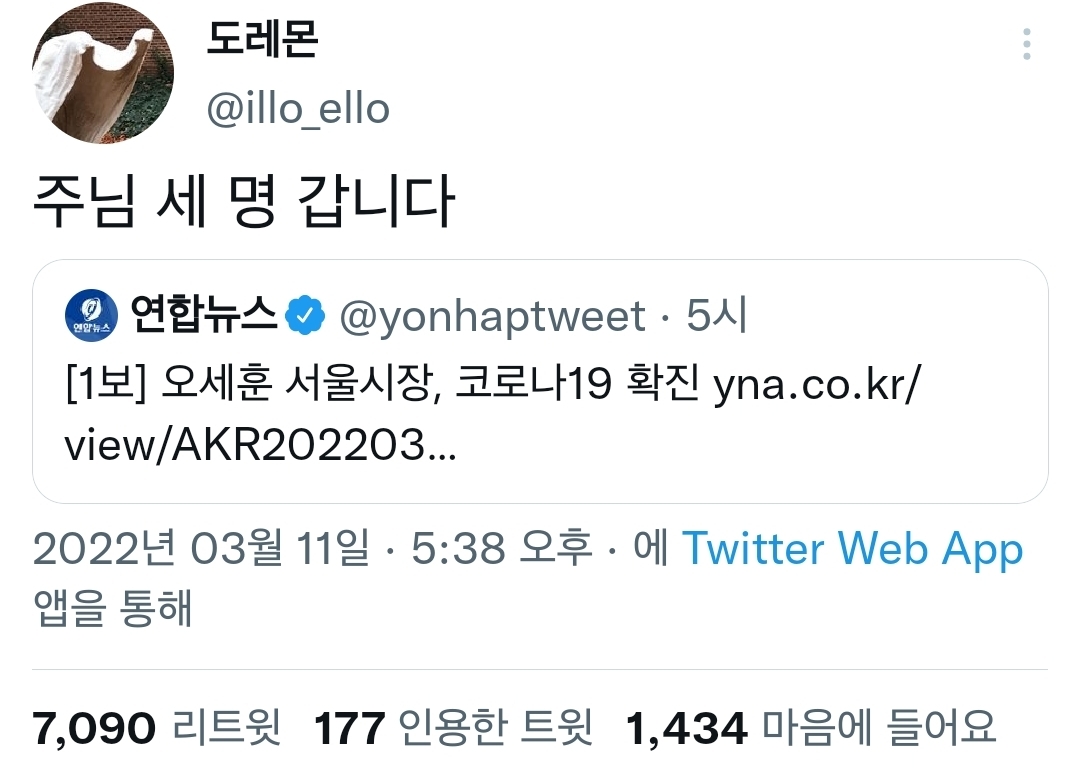
Task: View the 7,090 리트윗 list
Action: tap(157, 727)
